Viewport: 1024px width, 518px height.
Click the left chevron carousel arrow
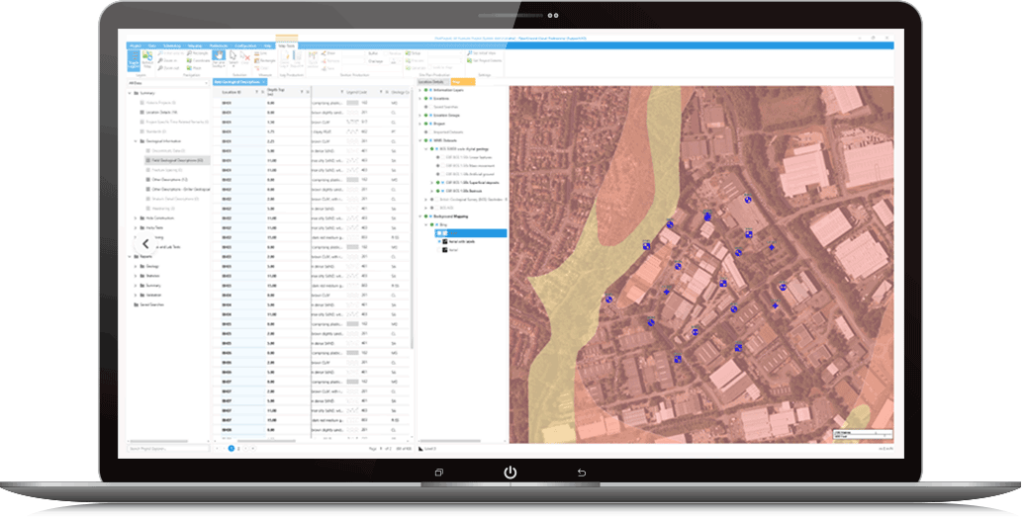[x=146, y=243]
